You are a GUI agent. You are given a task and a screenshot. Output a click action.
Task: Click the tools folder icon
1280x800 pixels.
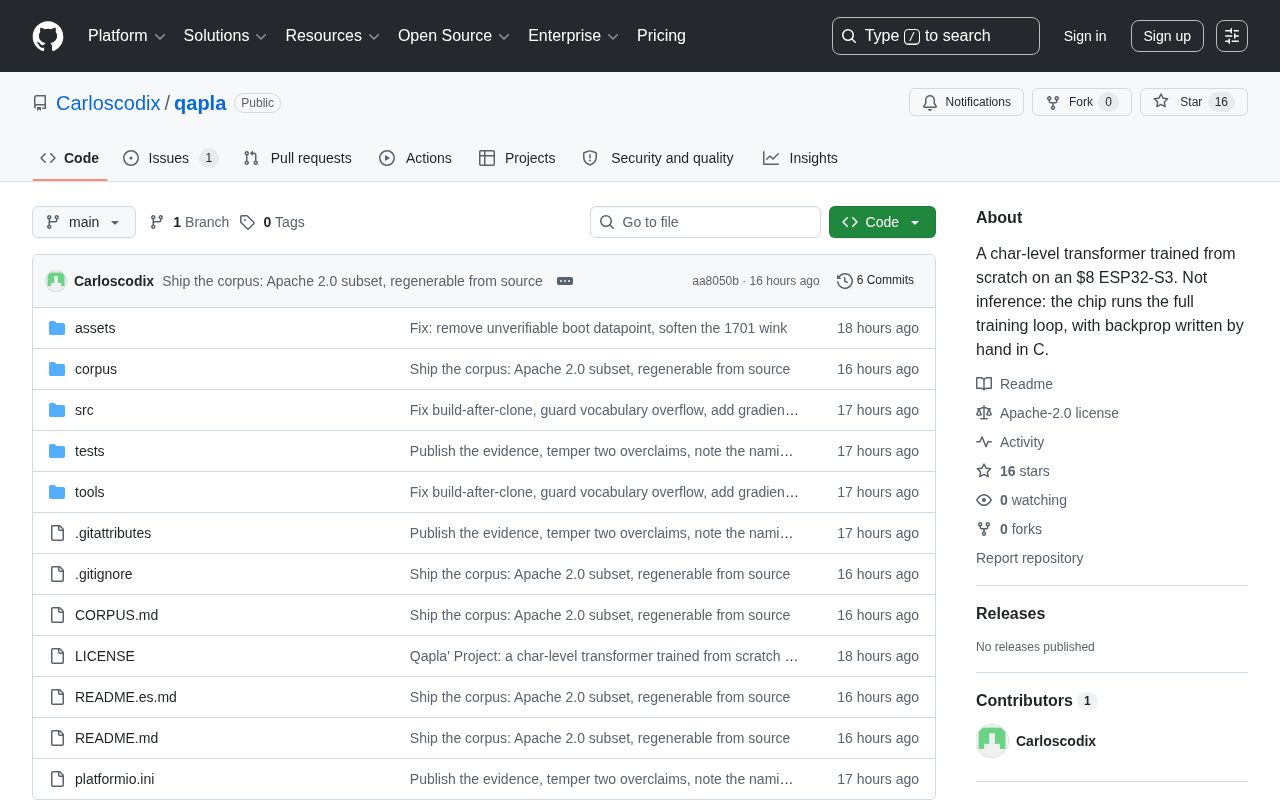(57, 492)
